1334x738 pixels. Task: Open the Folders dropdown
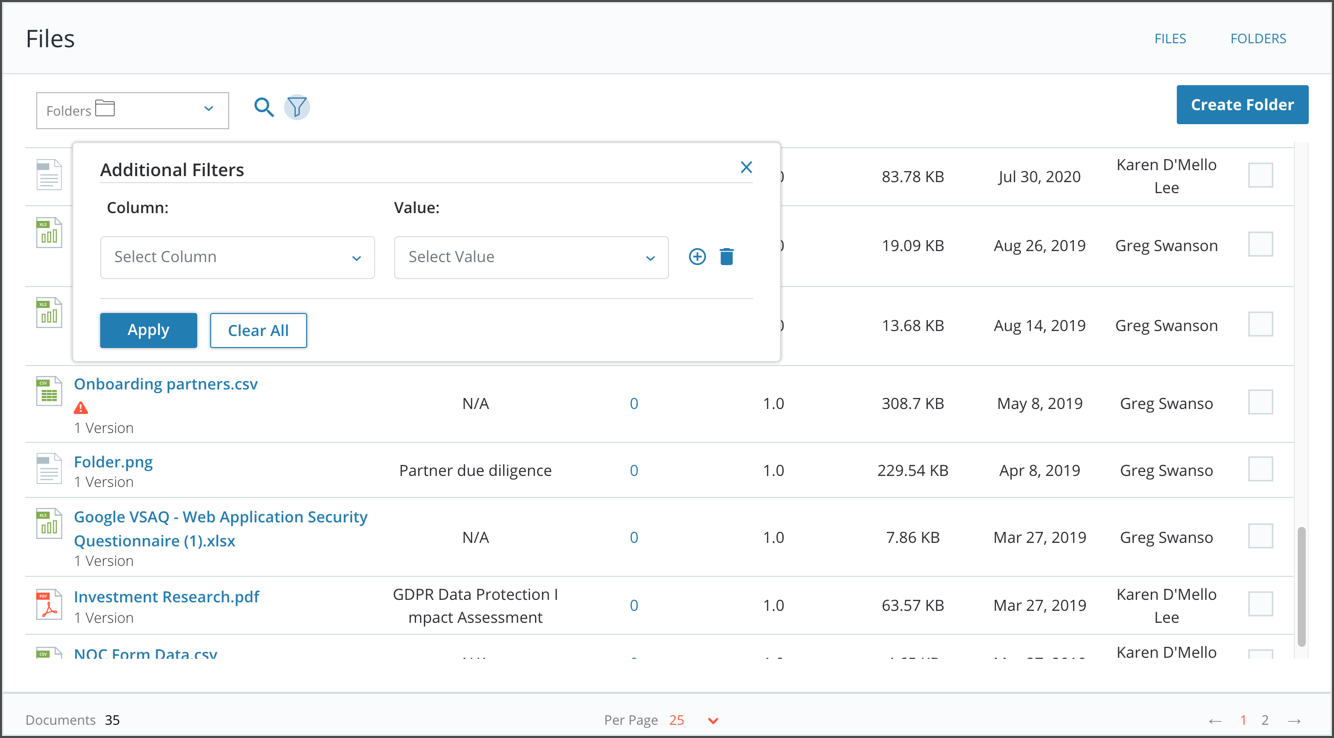(132, 110)
